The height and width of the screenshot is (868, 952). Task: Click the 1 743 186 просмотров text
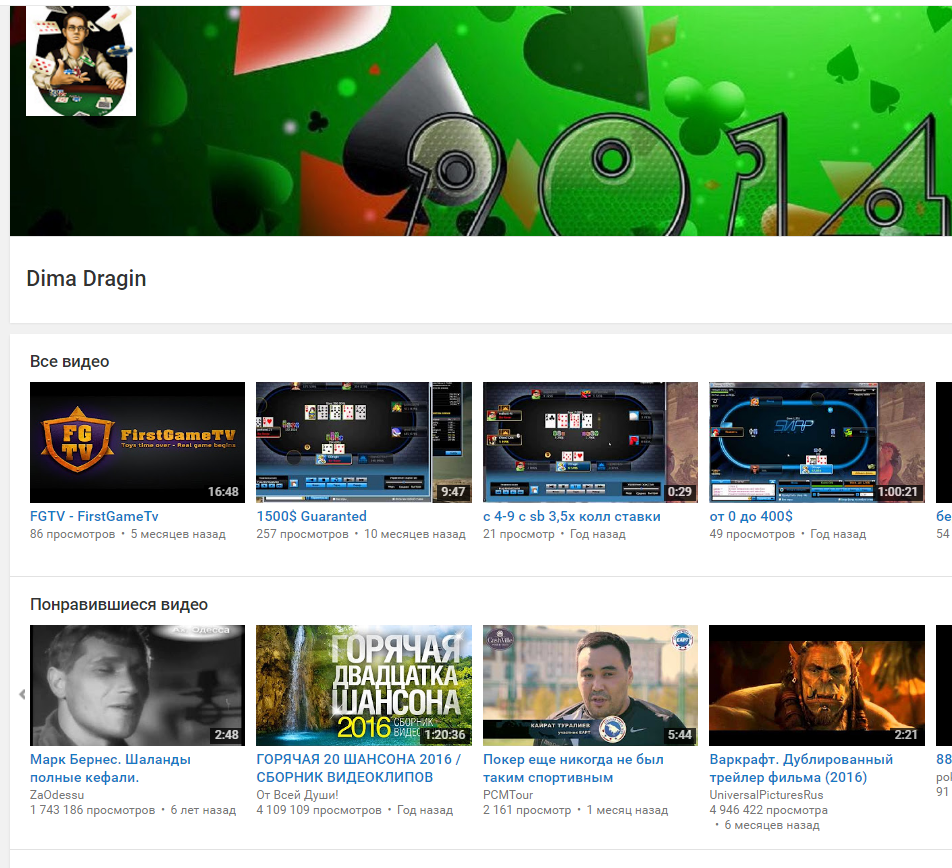pyautogui.click(x=92, y=810)
